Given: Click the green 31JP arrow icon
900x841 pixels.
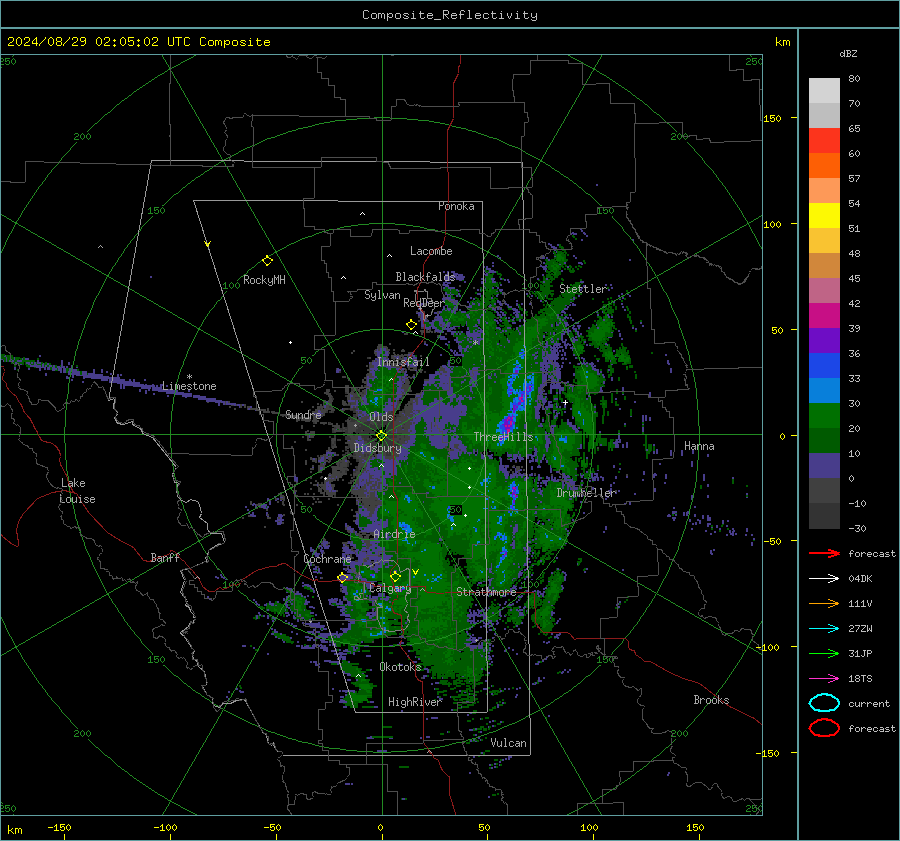Looking at the screenshot, I should tap(824, 653).
